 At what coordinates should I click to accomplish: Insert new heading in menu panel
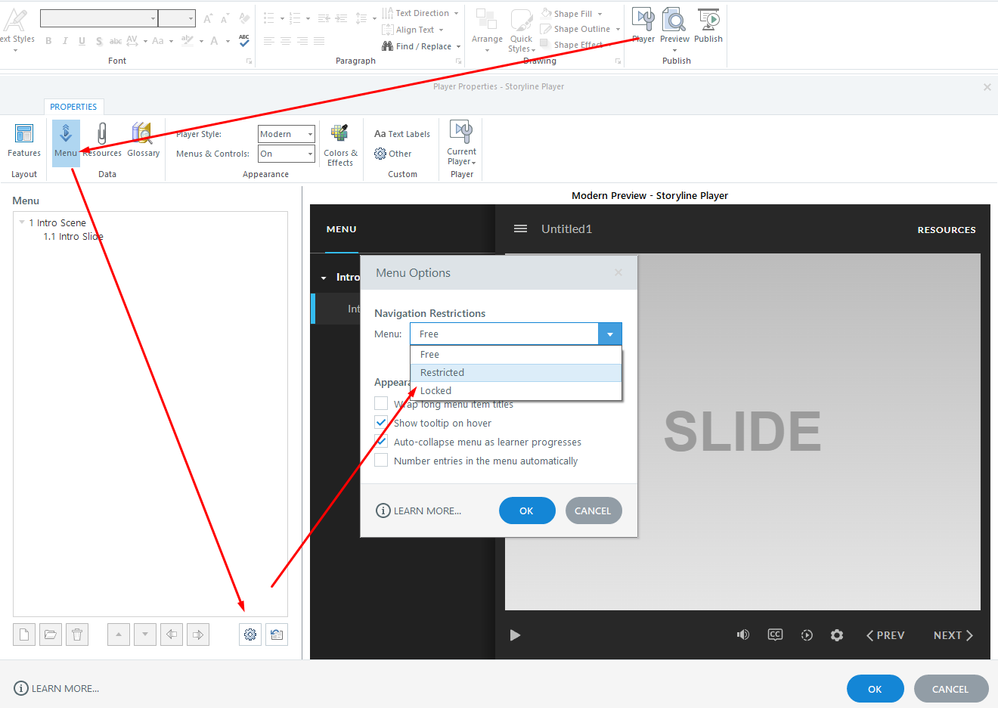pos(24,634)
